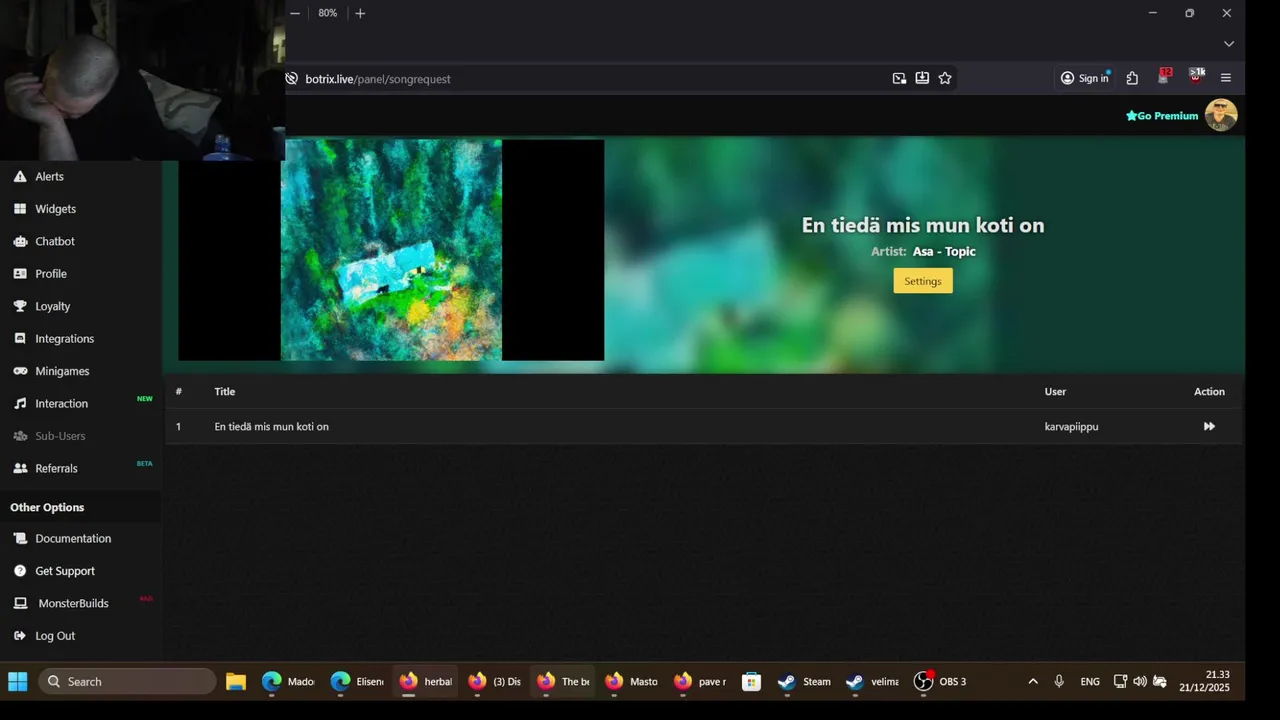Click the install site app icon
This screenshot has height=720, width=1280.
[x=922, y=78]
